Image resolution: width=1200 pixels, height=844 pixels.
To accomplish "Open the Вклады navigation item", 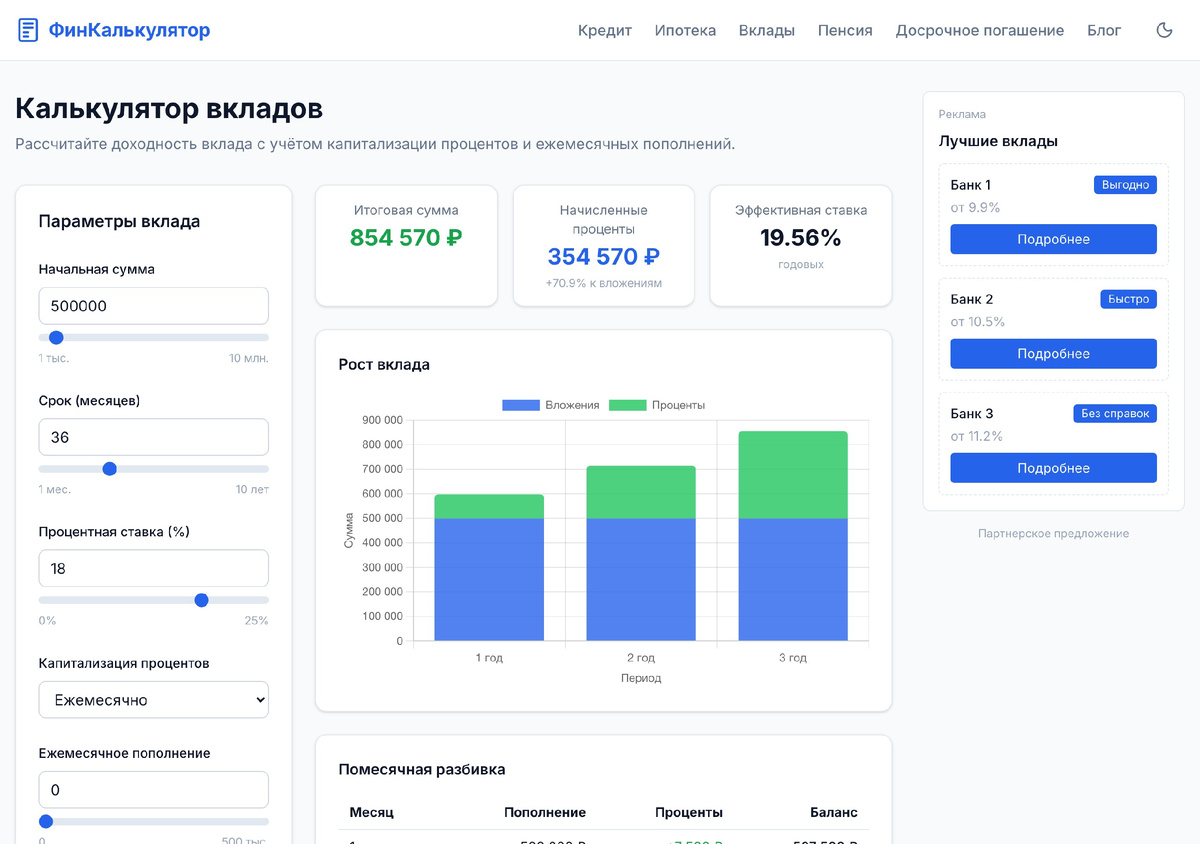I will point(767,30).
